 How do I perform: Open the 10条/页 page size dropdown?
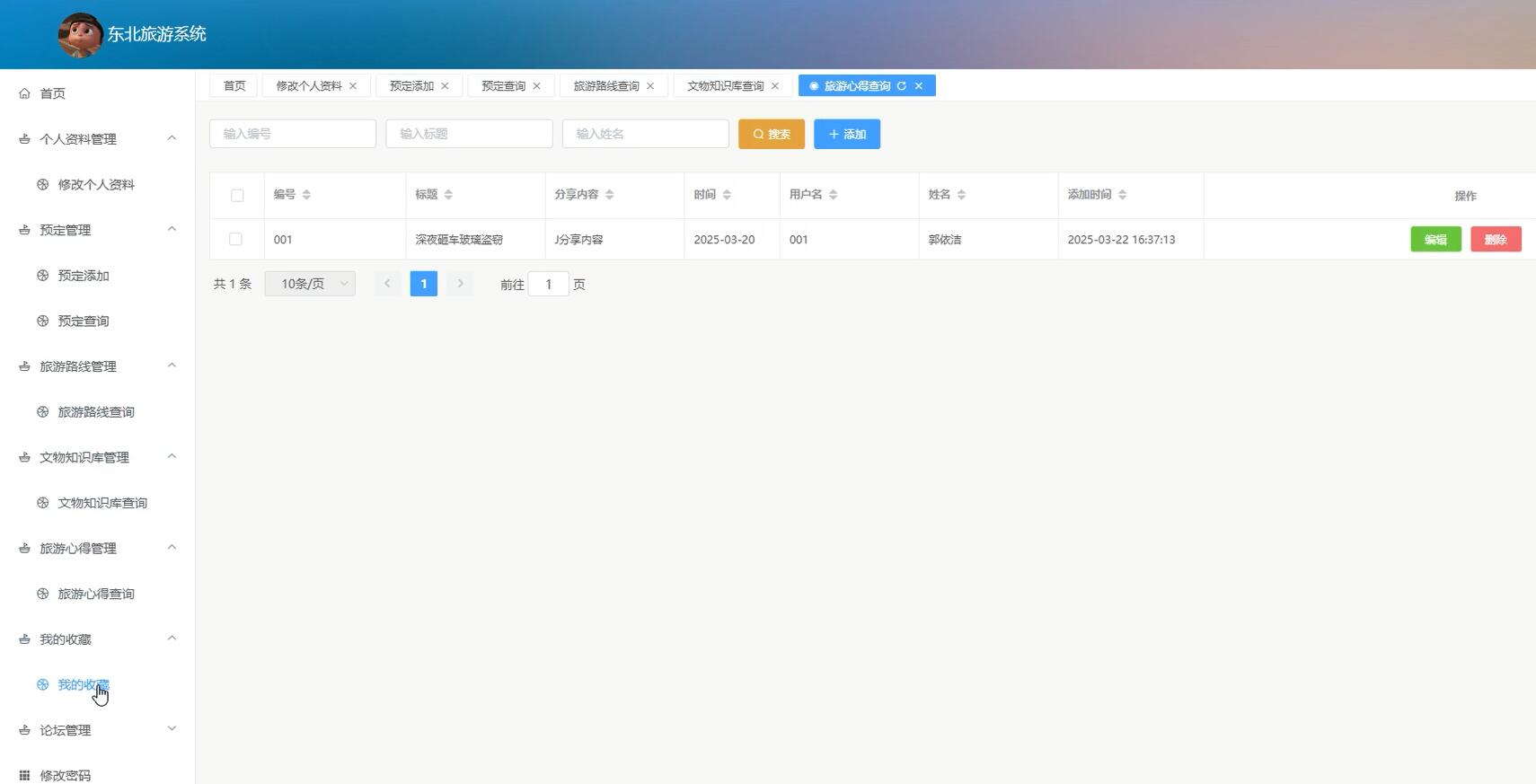(x=310, y=284)
